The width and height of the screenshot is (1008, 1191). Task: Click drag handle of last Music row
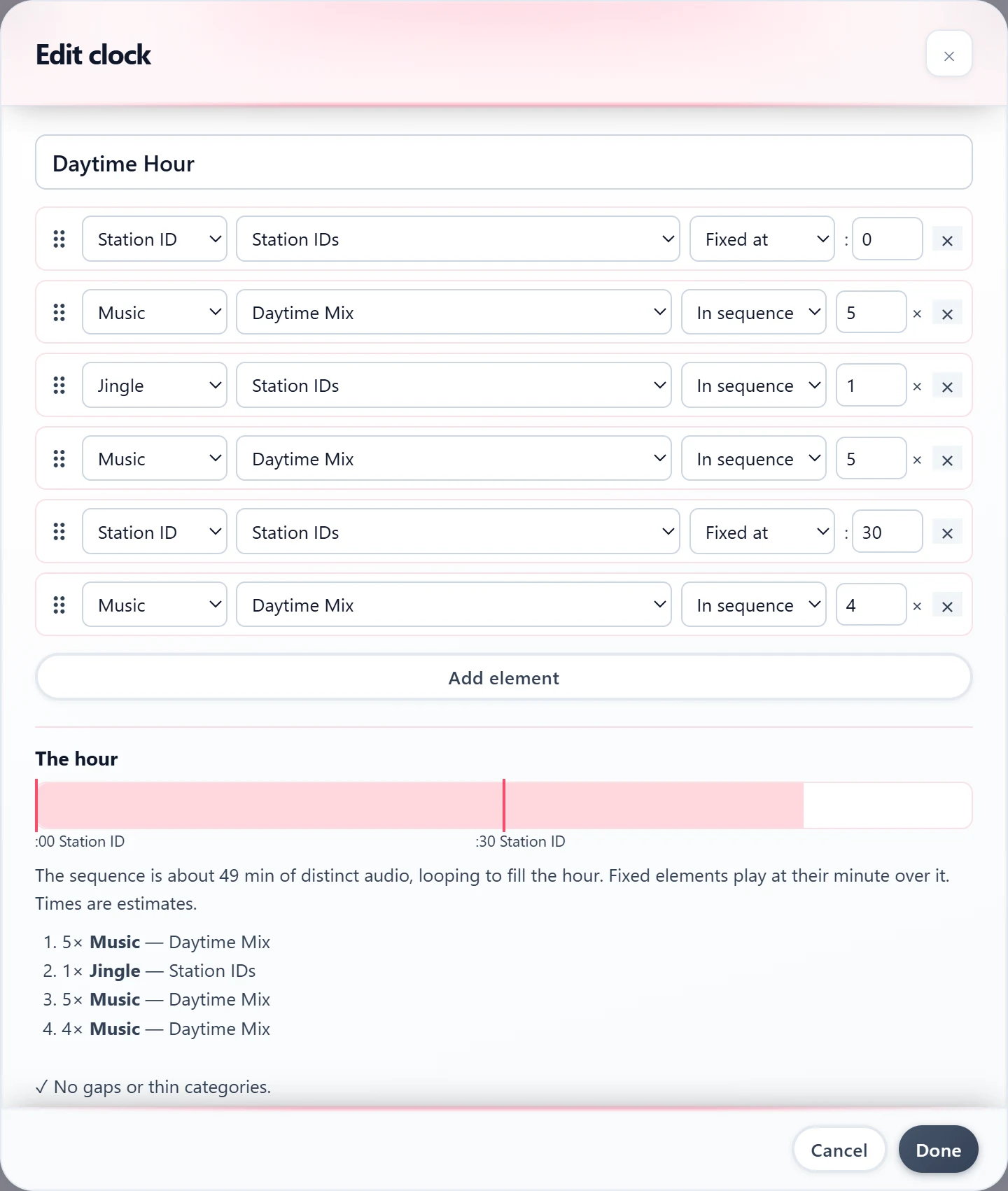(x=59, y=605)
